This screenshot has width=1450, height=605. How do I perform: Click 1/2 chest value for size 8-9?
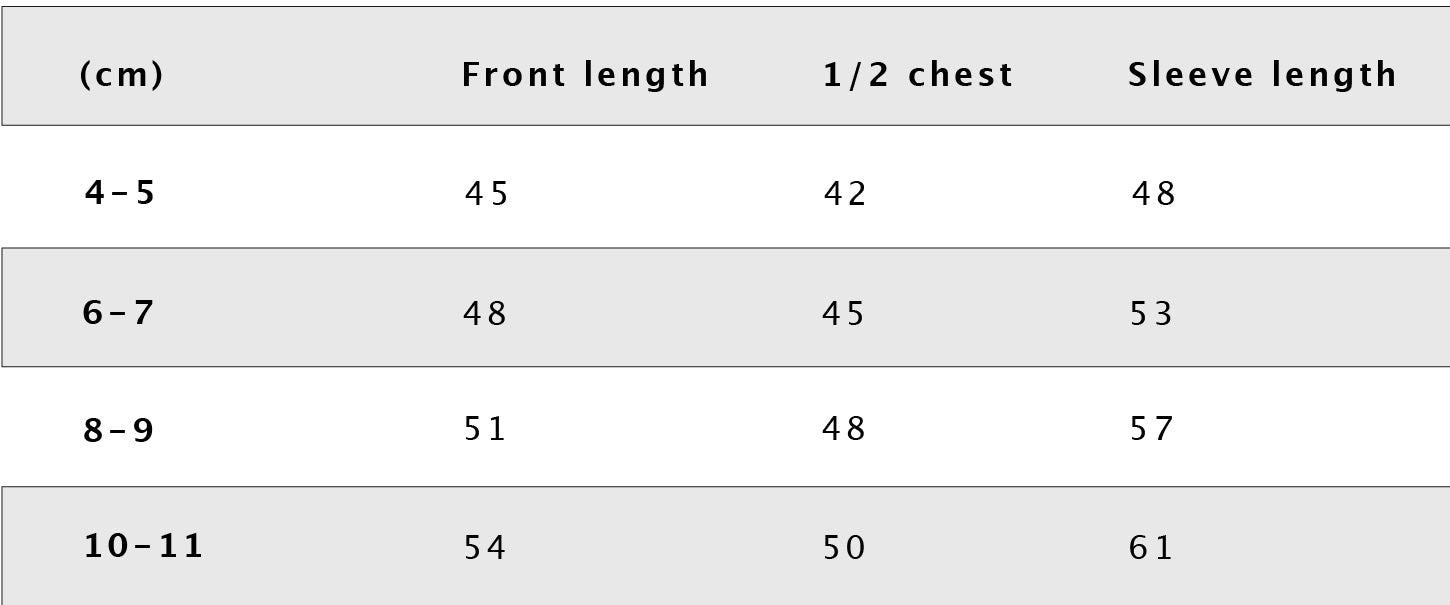[844, 429]
